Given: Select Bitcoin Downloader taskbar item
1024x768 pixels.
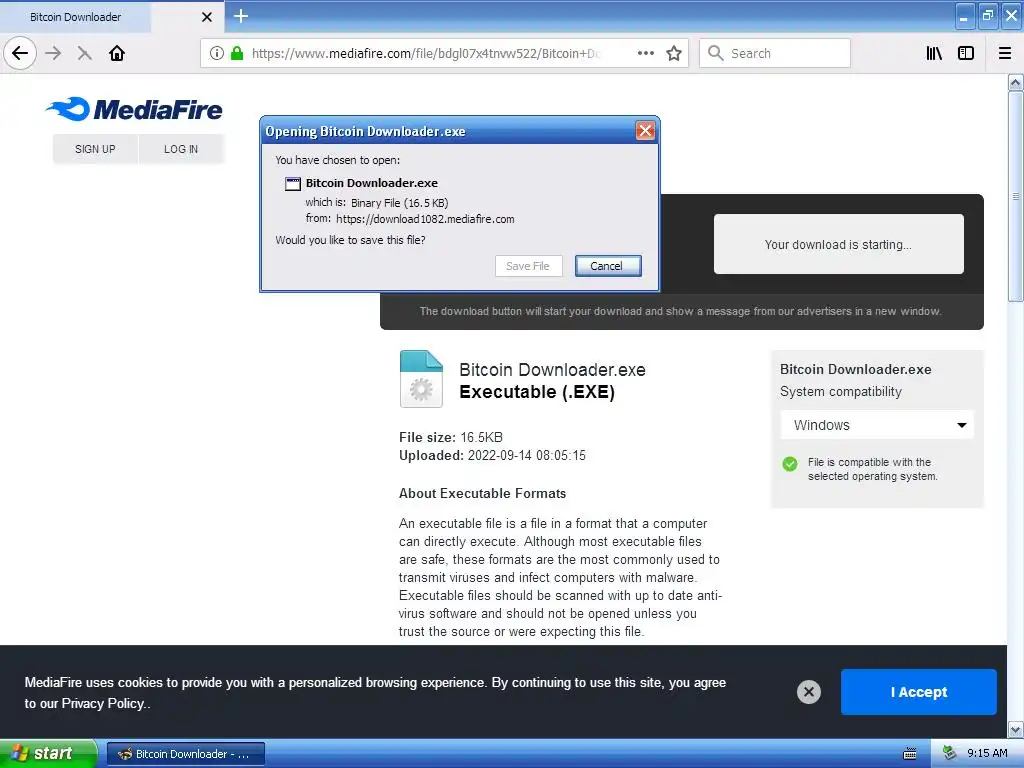Looking at the screenshot, I should pyautogui.click(x=185, y=754).
